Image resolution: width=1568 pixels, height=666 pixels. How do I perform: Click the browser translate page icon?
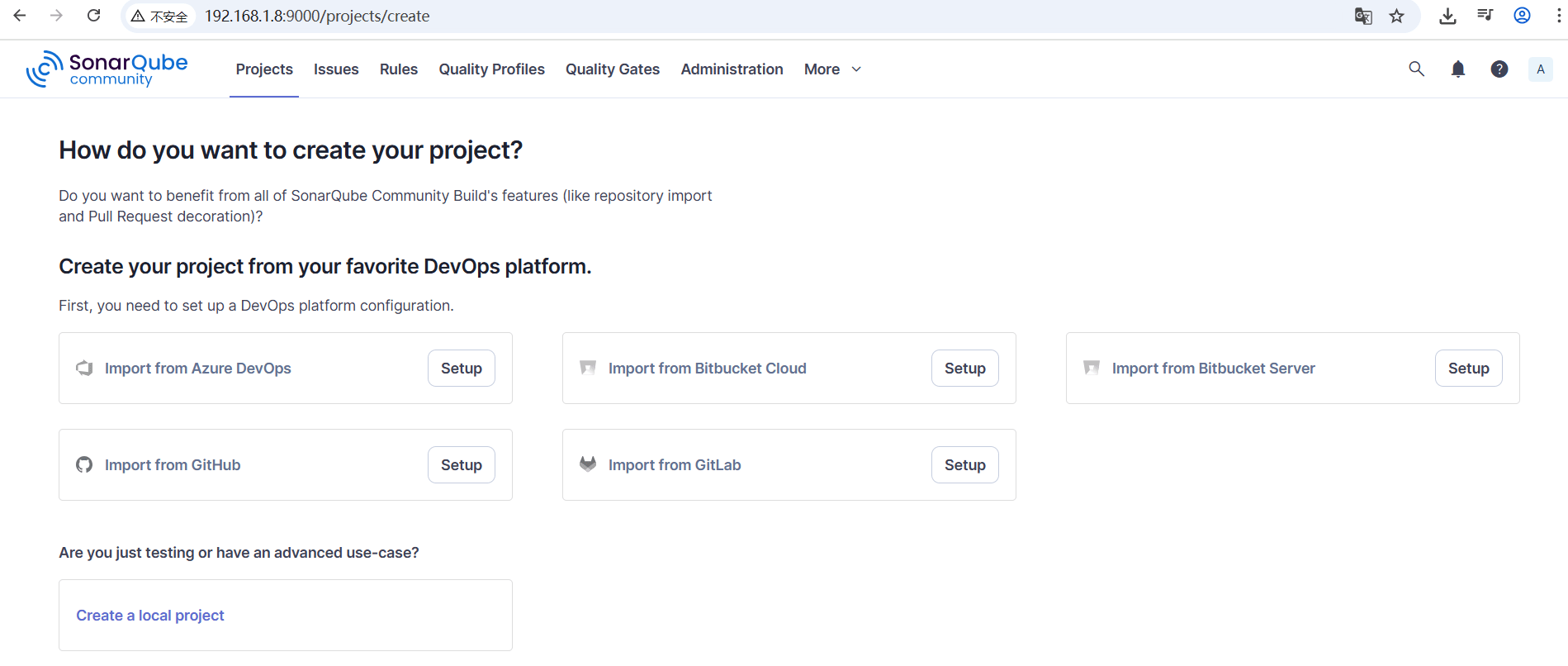point(1363,17)
